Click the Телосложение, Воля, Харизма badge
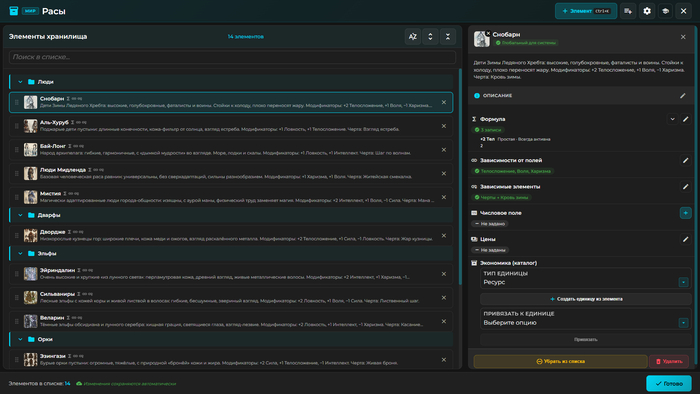Screen dimensions: 700x394 [x=512, y=171]
